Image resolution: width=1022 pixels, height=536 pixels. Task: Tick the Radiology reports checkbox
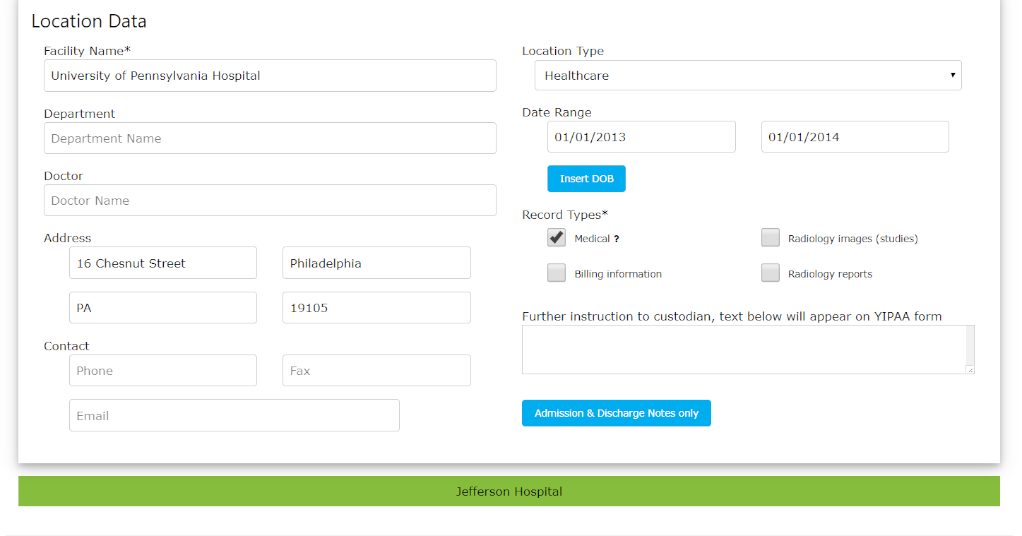(770, 273)
